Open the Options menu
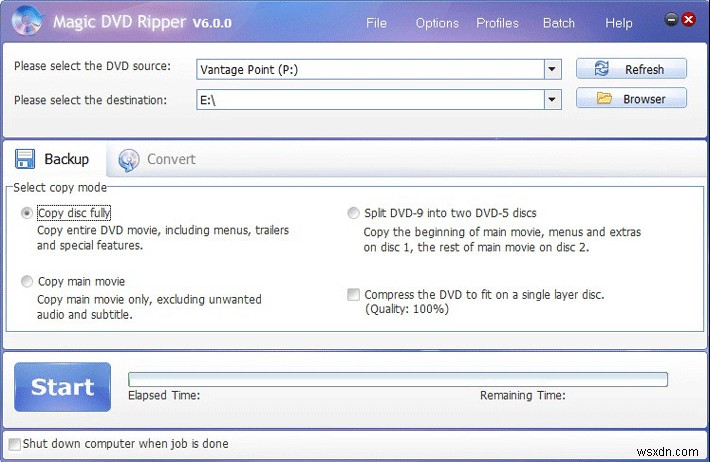710x462 pixels. [437, 23]
